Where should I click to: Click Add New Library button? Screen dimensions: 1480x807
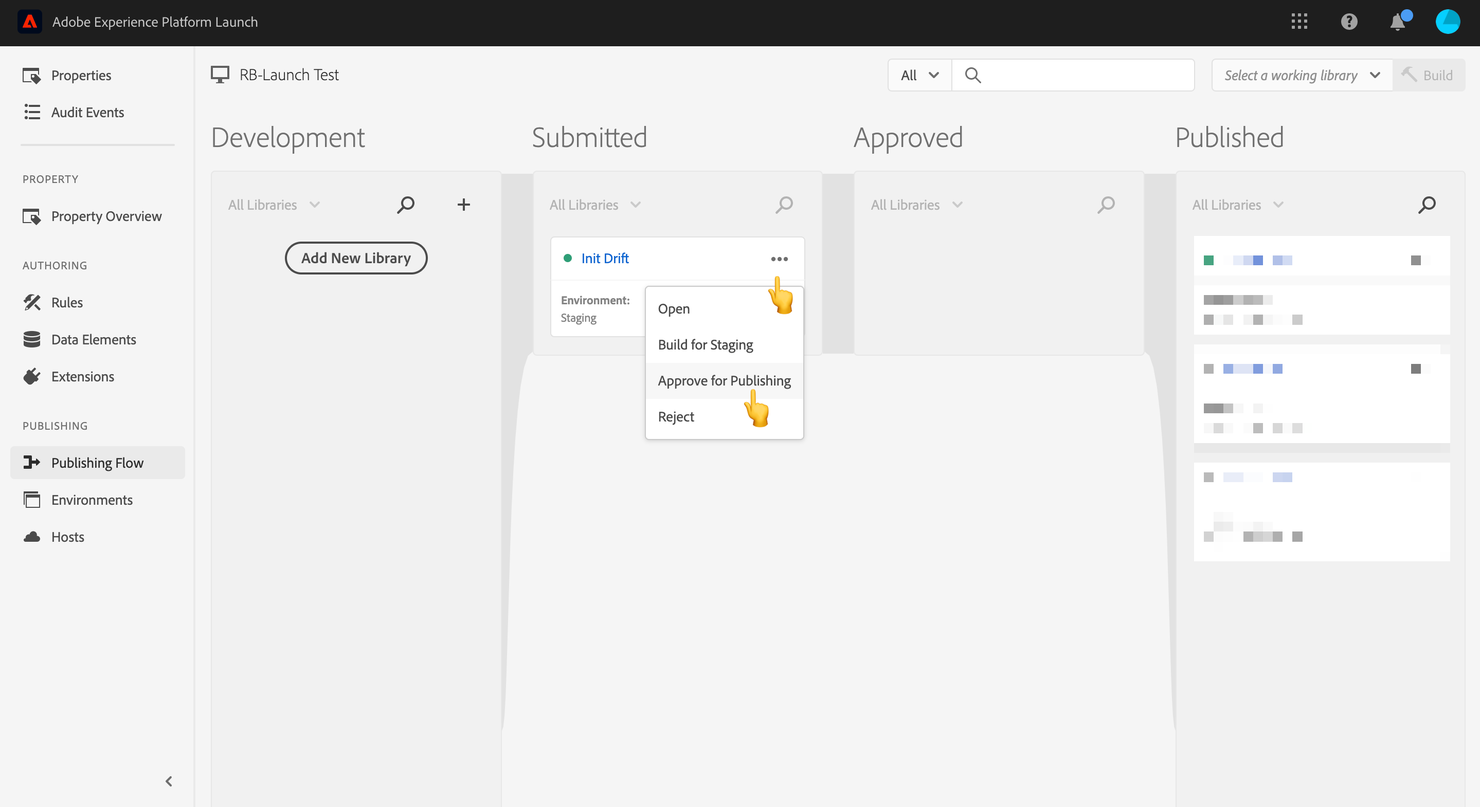(x=356, y=258)
